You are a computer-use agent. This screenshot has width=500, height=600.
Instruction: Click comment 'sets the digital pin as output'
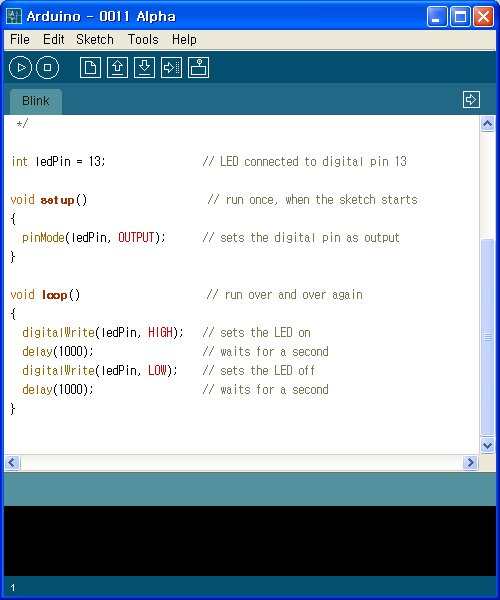click(301, 238)
